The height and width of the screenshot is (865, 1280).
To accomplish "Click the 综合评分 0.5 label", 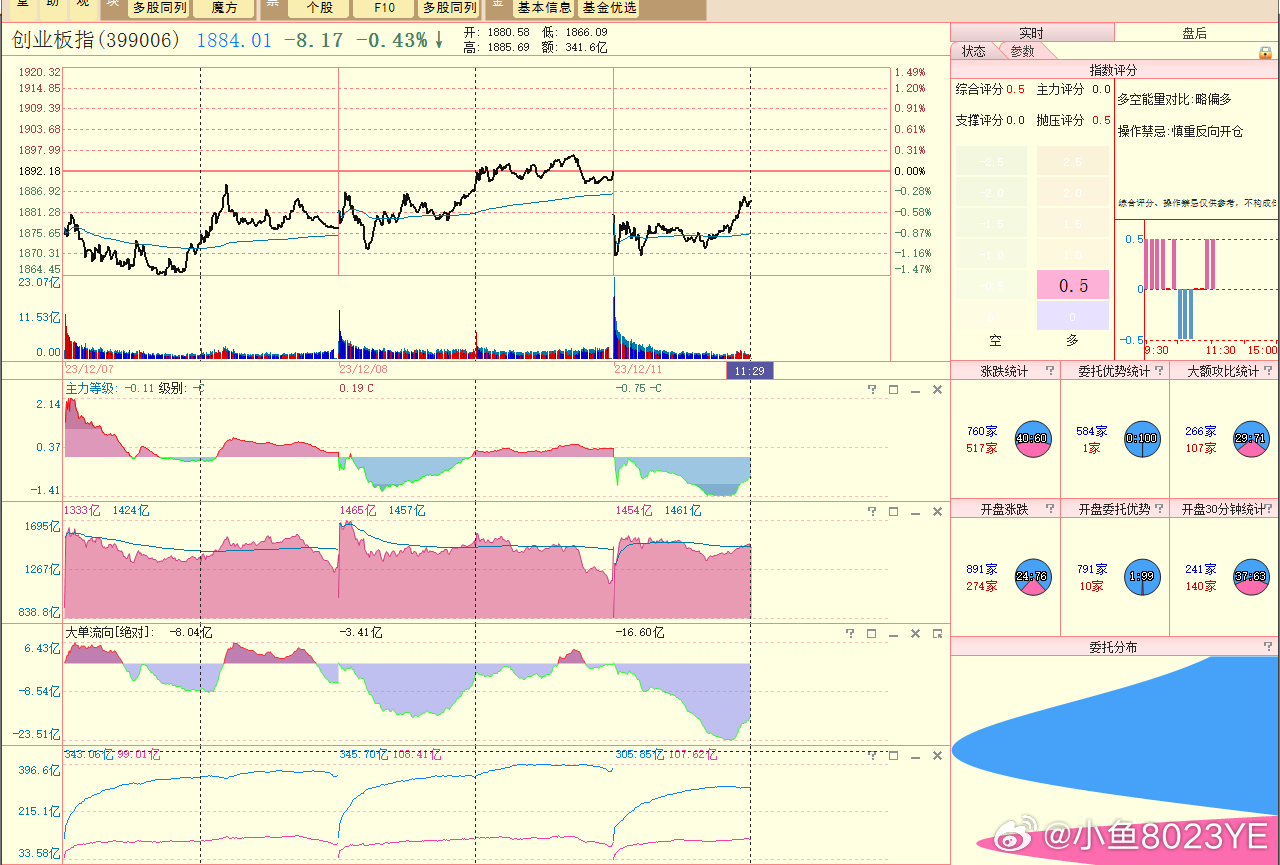I will pos(990,89).
